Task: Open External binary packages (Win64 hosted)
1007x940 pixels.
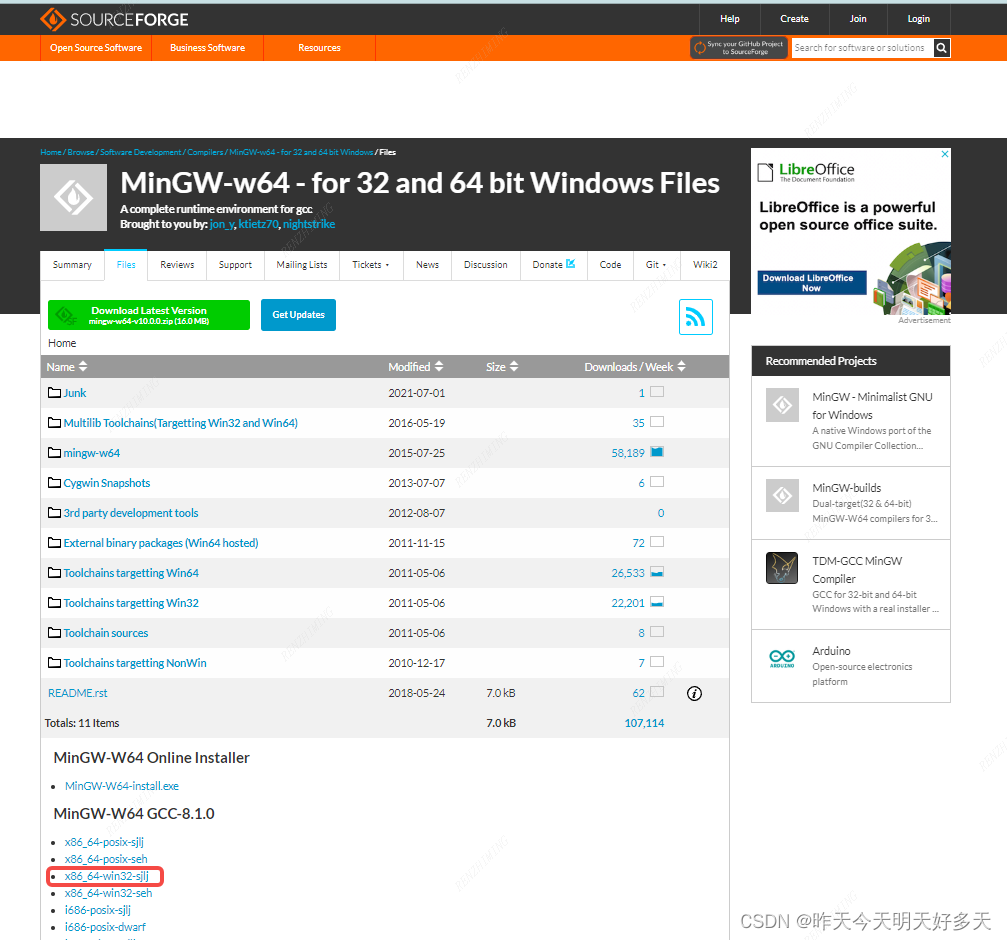Action: pos(161,543)
